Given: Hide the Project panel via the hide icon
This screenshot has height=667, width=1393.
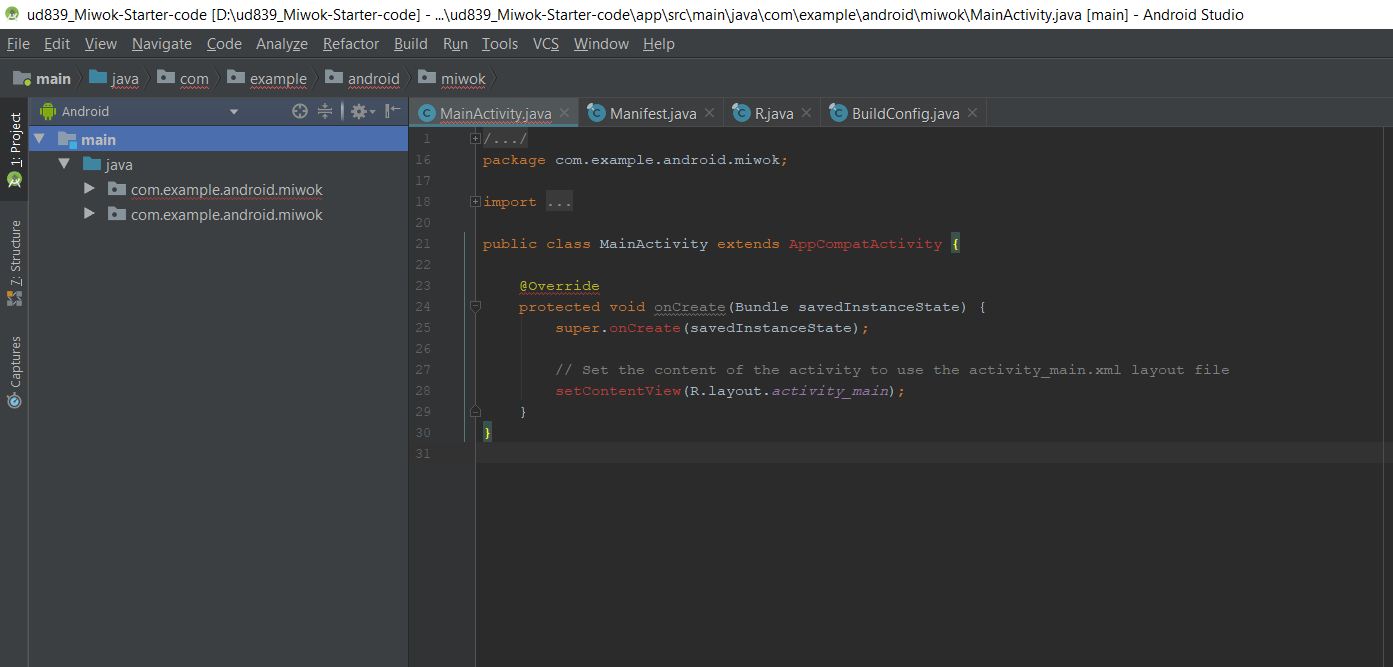Looking at the screenshot, I should (x=390, y=110).
